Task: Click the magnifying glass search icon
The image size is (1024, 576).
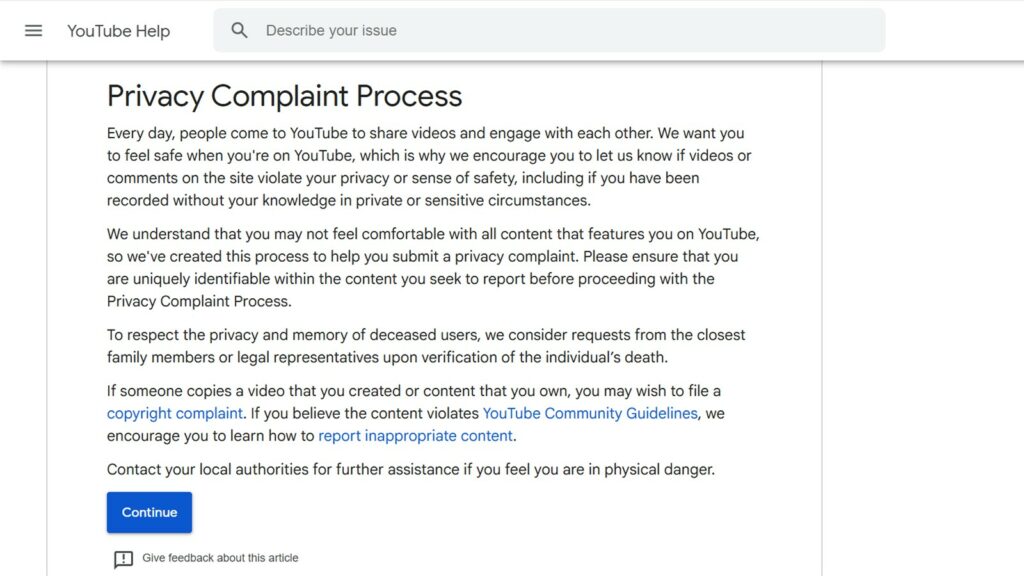Action: [x=239, y=30]
